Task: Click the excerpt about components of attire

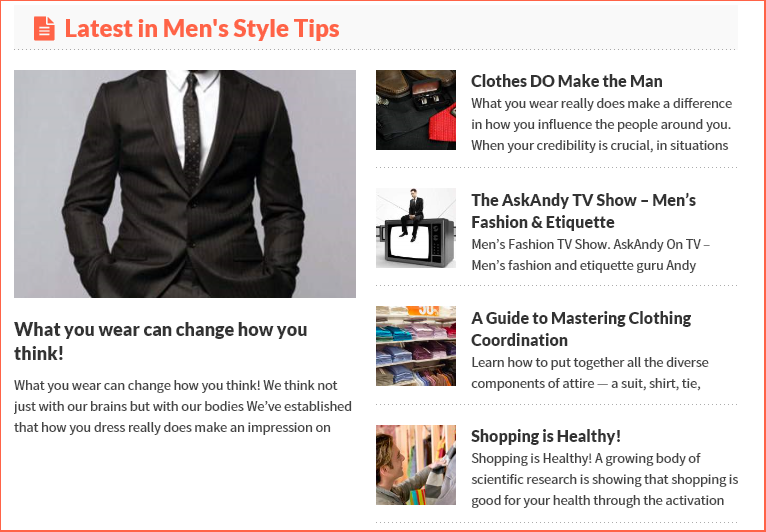Action: click(590, 373)
